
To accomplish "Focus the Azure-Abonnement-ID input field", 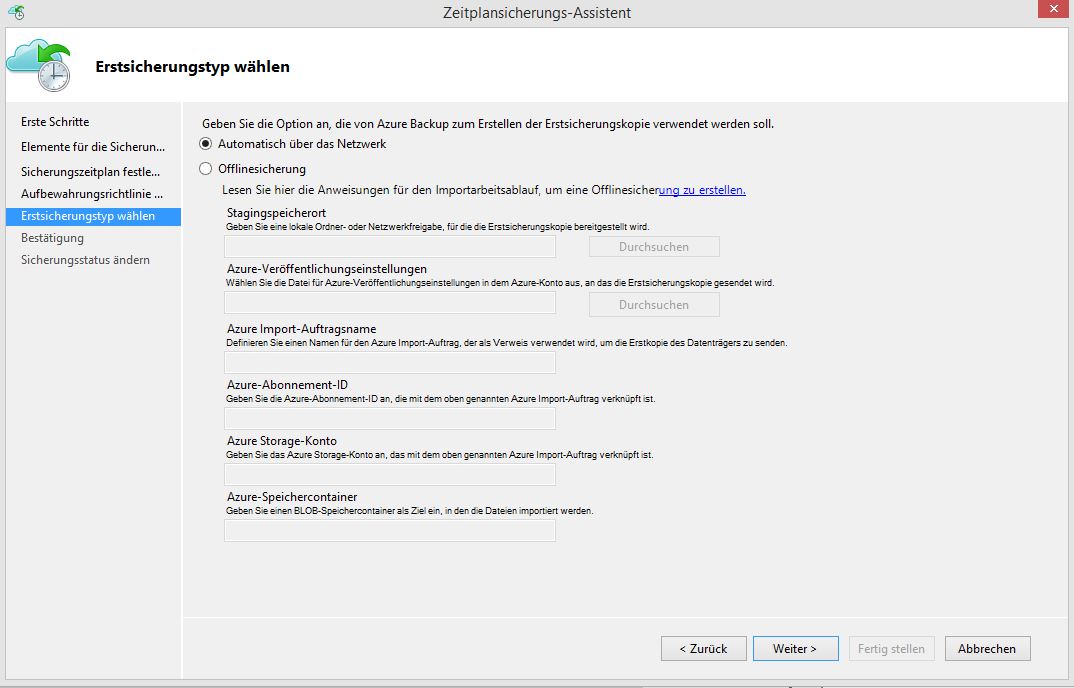I will (x=390, y=418).
